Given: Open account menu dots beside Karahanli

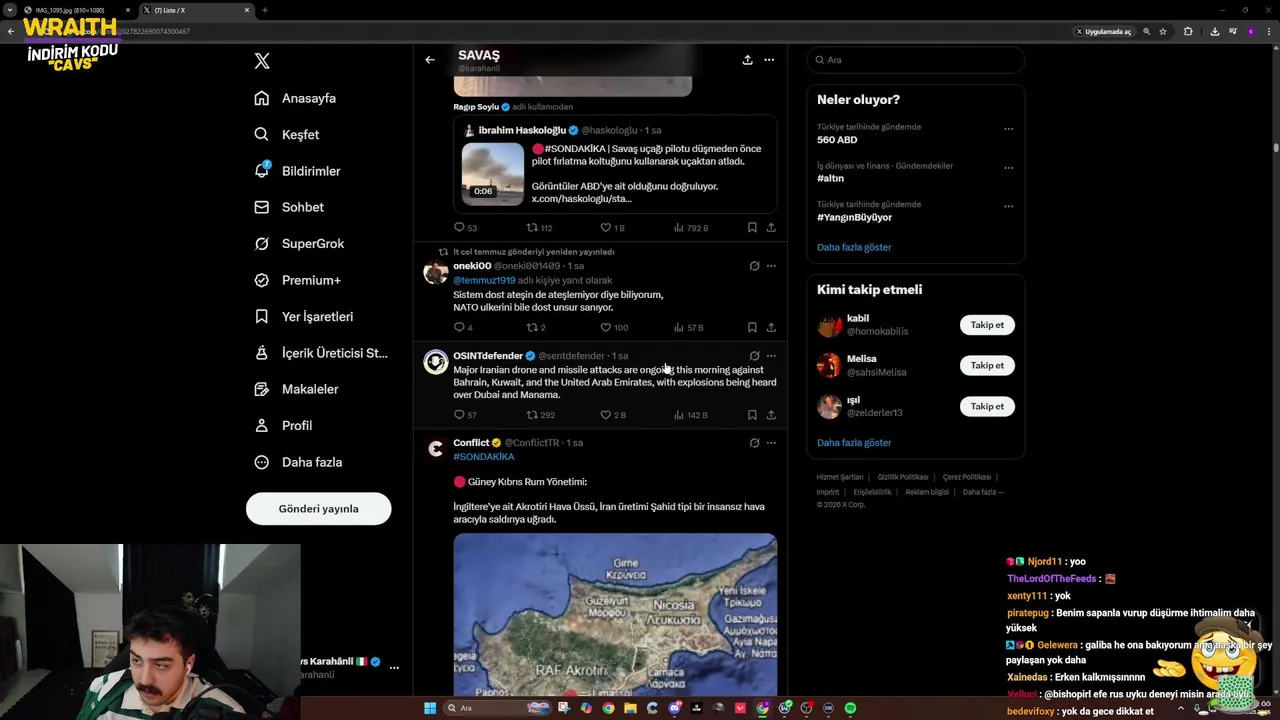Looking at the screenshot, I should click(394, 667).
